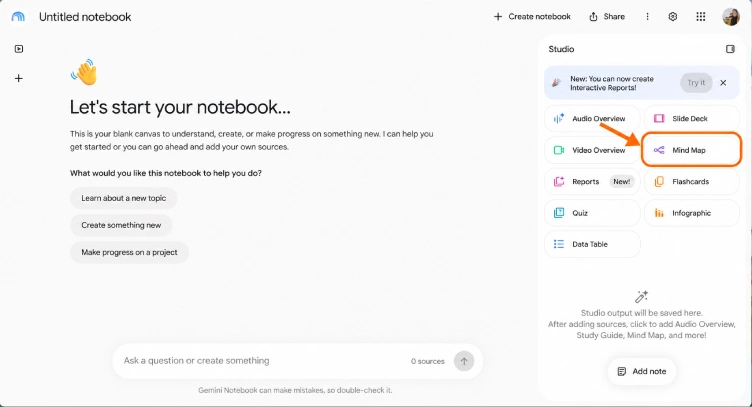Viewport: 752px width, 407px height.
Task: Click the send arrow button
Action: tap(464, 361)
